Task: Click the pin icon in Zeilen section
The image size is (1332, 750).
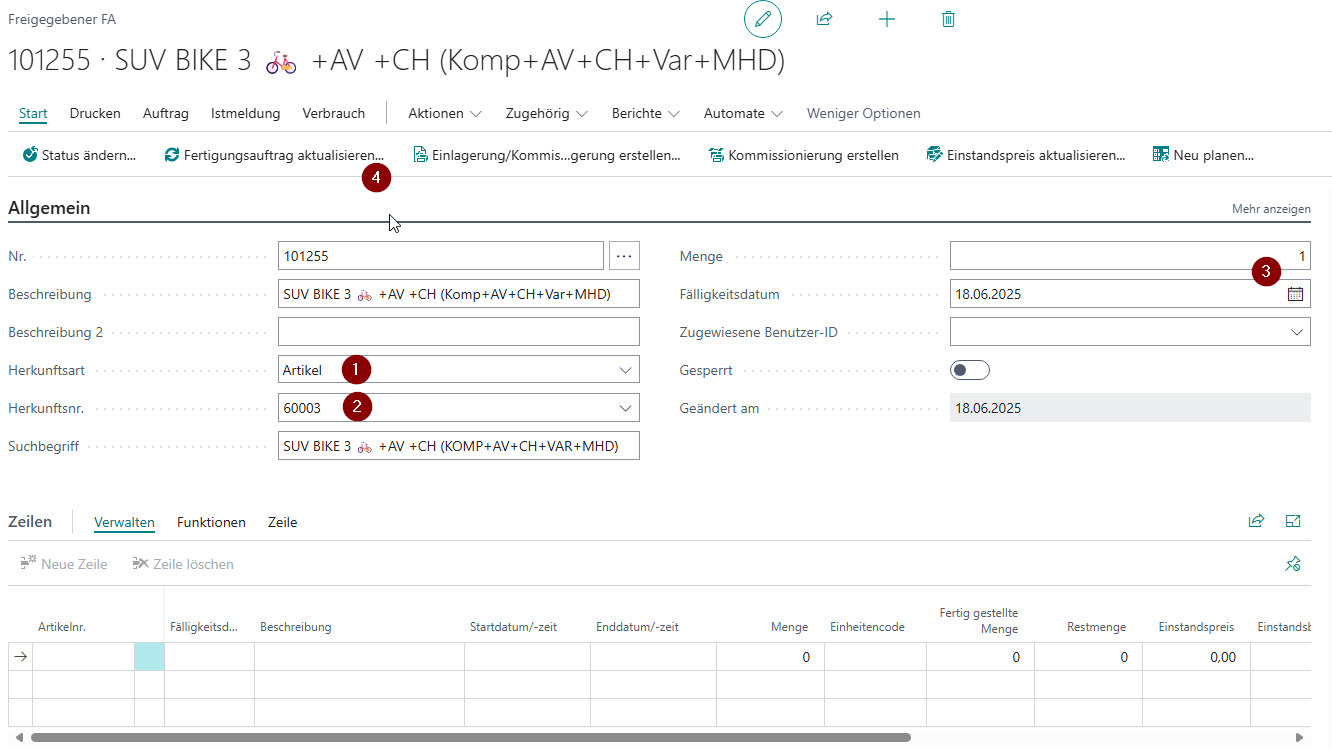Action: tap(1293, 564)
